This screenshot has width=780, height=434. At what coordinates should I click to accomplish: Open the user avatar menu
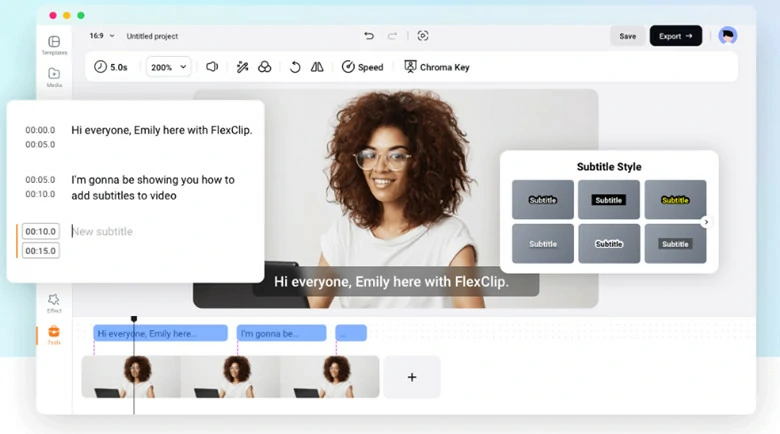pos(727,36)
